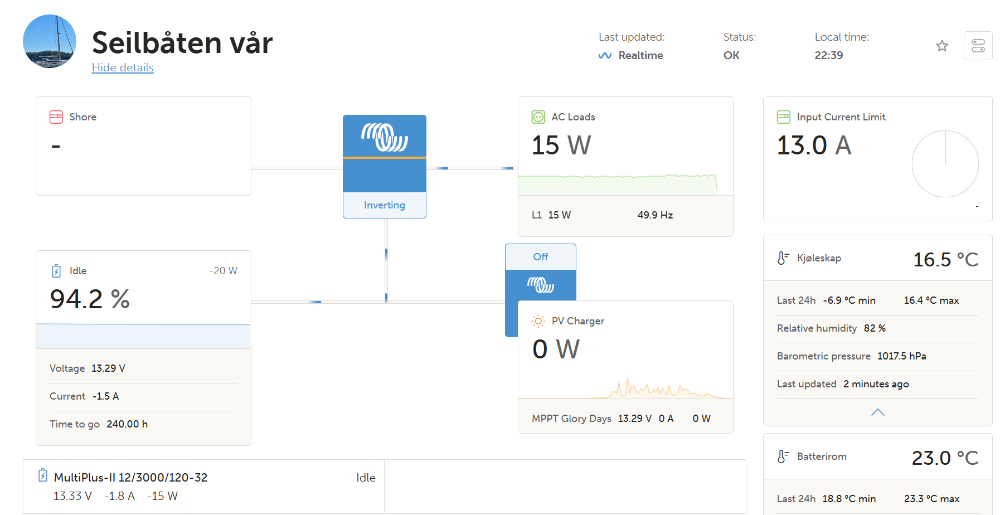Open the sailboat profile picture
Screen dimensions: 1000x515
[50, 41]
